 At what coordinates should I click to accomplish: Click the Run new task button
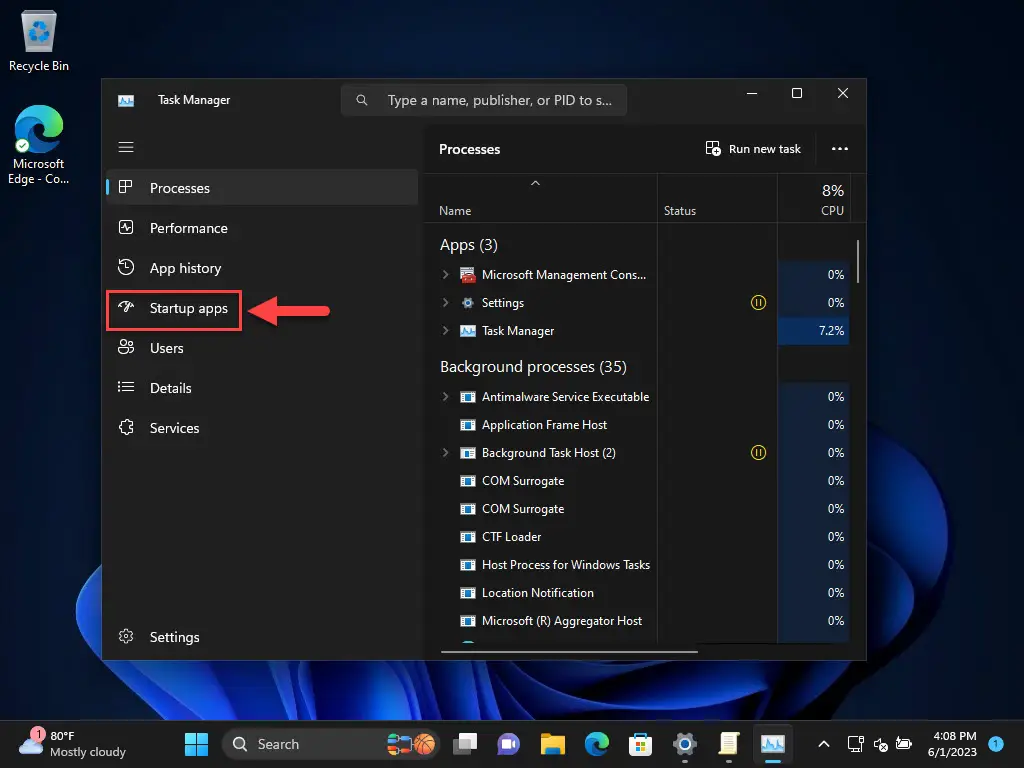pyautogui.click(x=752, y=149)
